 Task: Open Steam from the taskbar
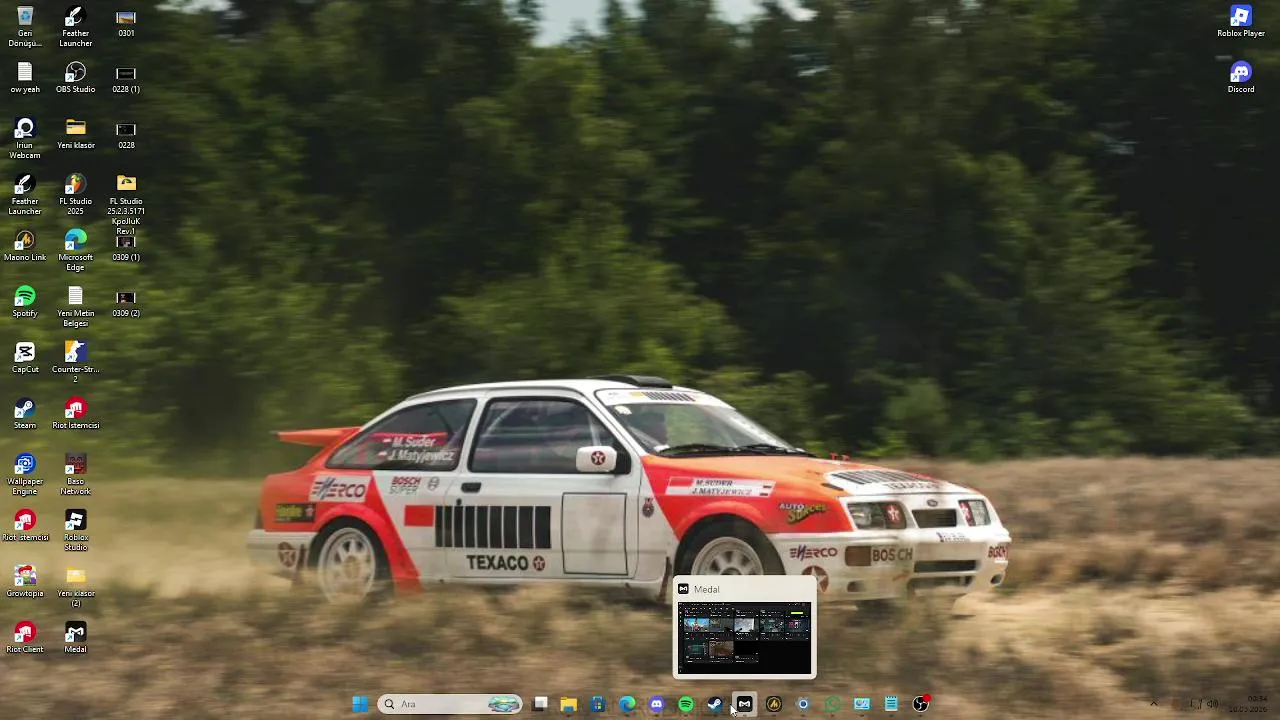715,704
